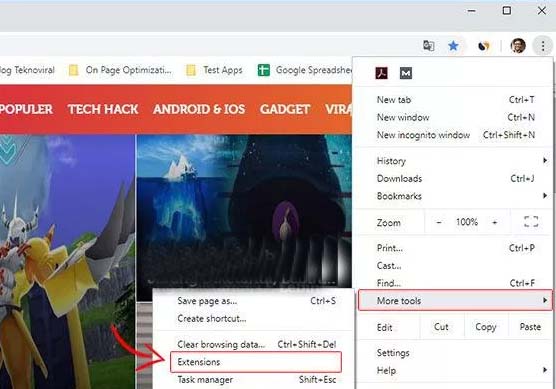The width and height of the screenshot is (556, 389).
Task: Expand the More tools submenu
Action: tap(455, 300)
